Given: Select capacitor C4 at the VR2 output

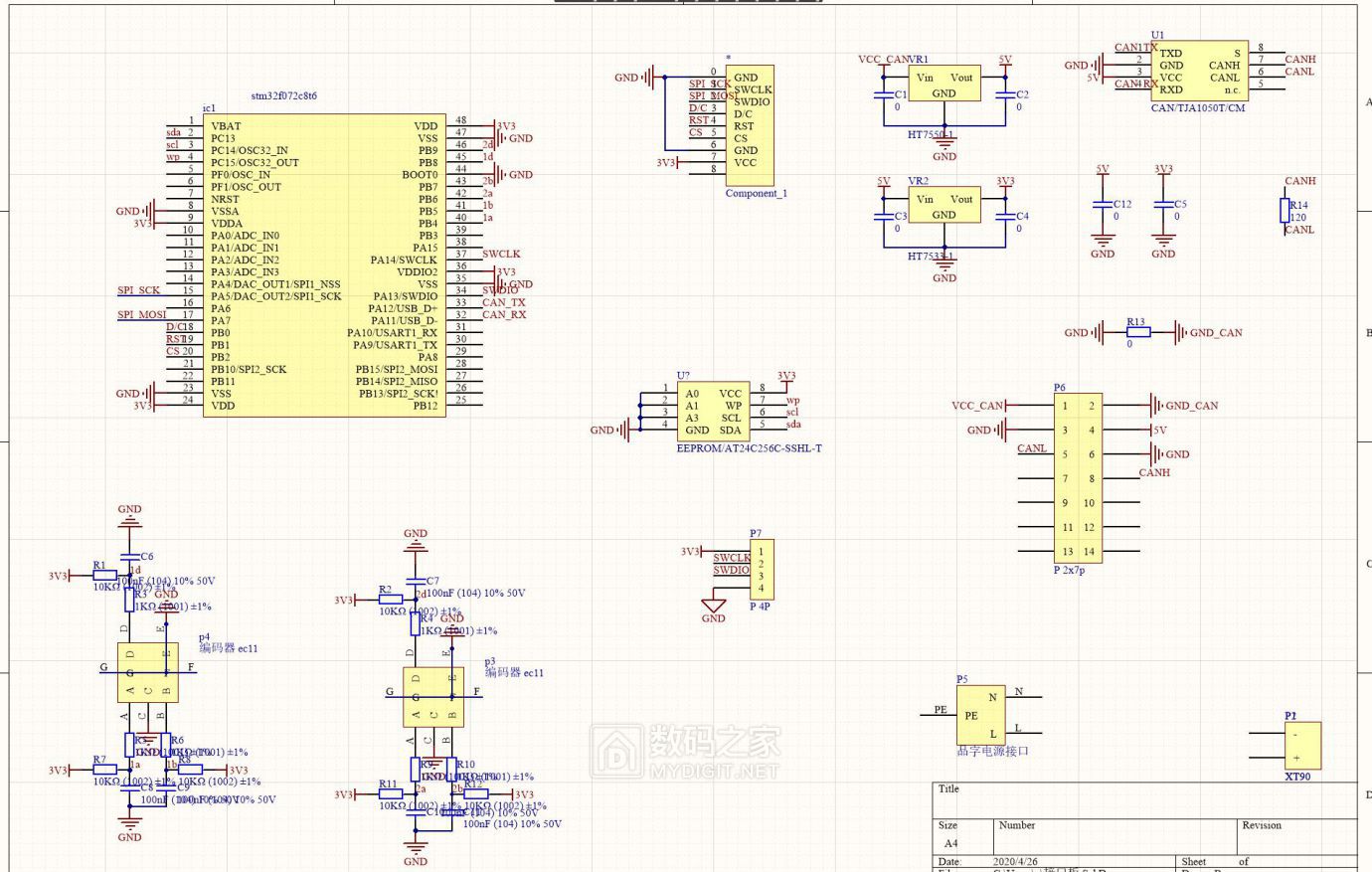Looking at the screenshot, I should pos(1005,216).
